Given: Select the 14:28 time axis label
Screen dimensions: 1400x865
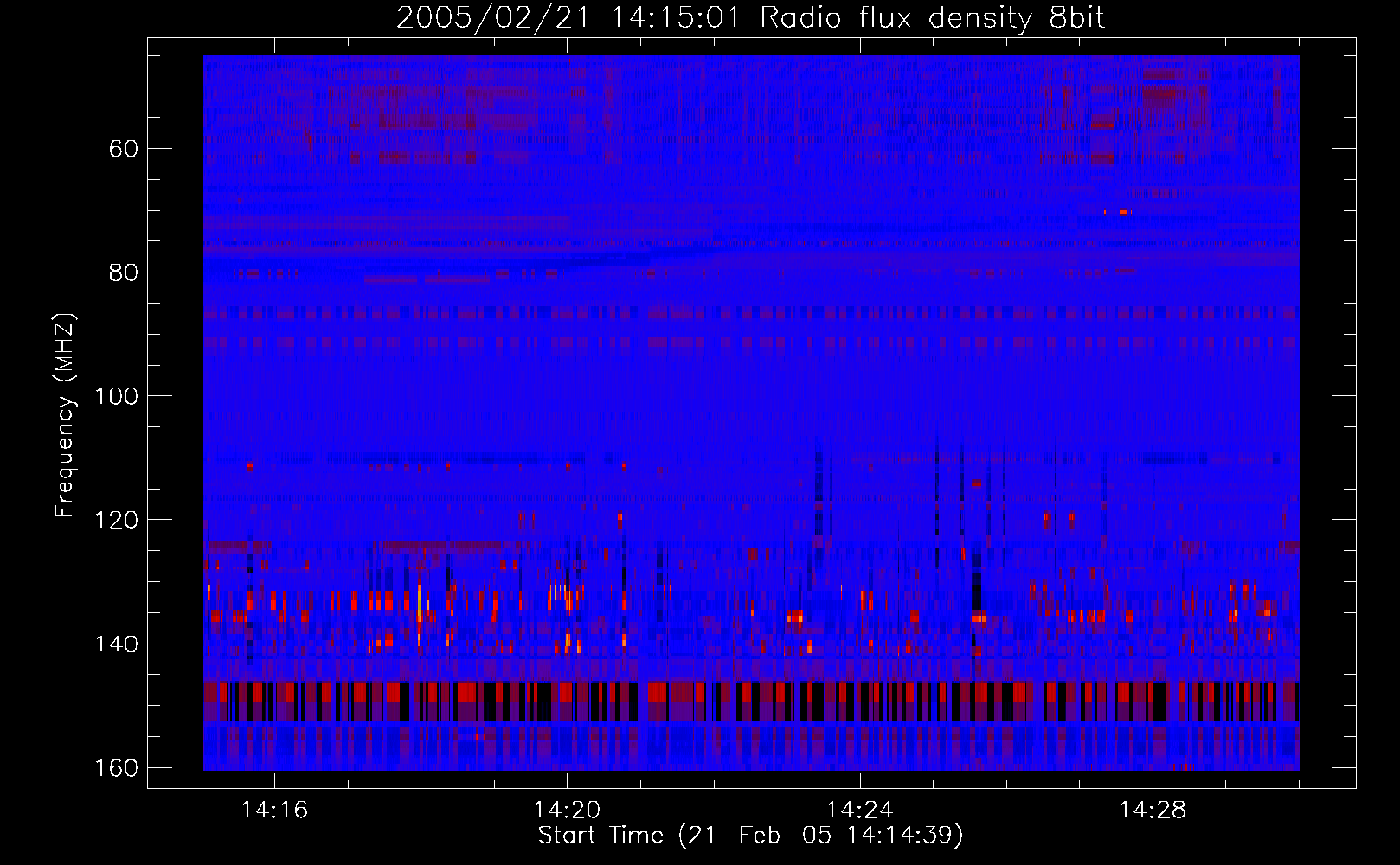Looking at the screenshot, I should (1153, 811).
